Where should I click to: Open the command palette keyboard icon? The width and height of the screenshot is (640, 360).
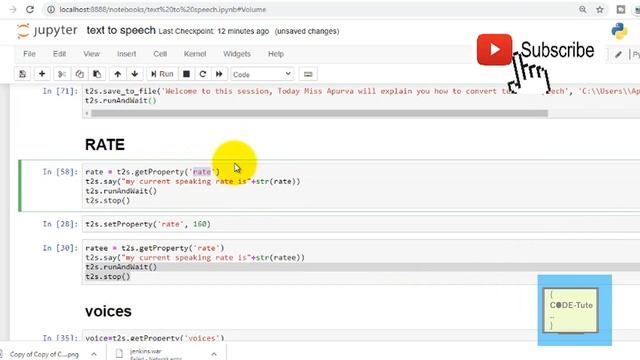click(308, 74)
